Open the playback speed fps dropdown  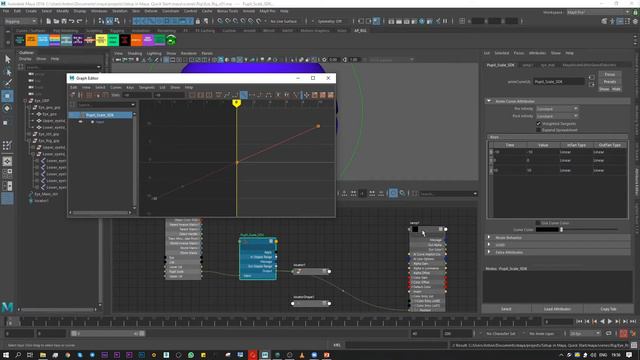[585, 333]
